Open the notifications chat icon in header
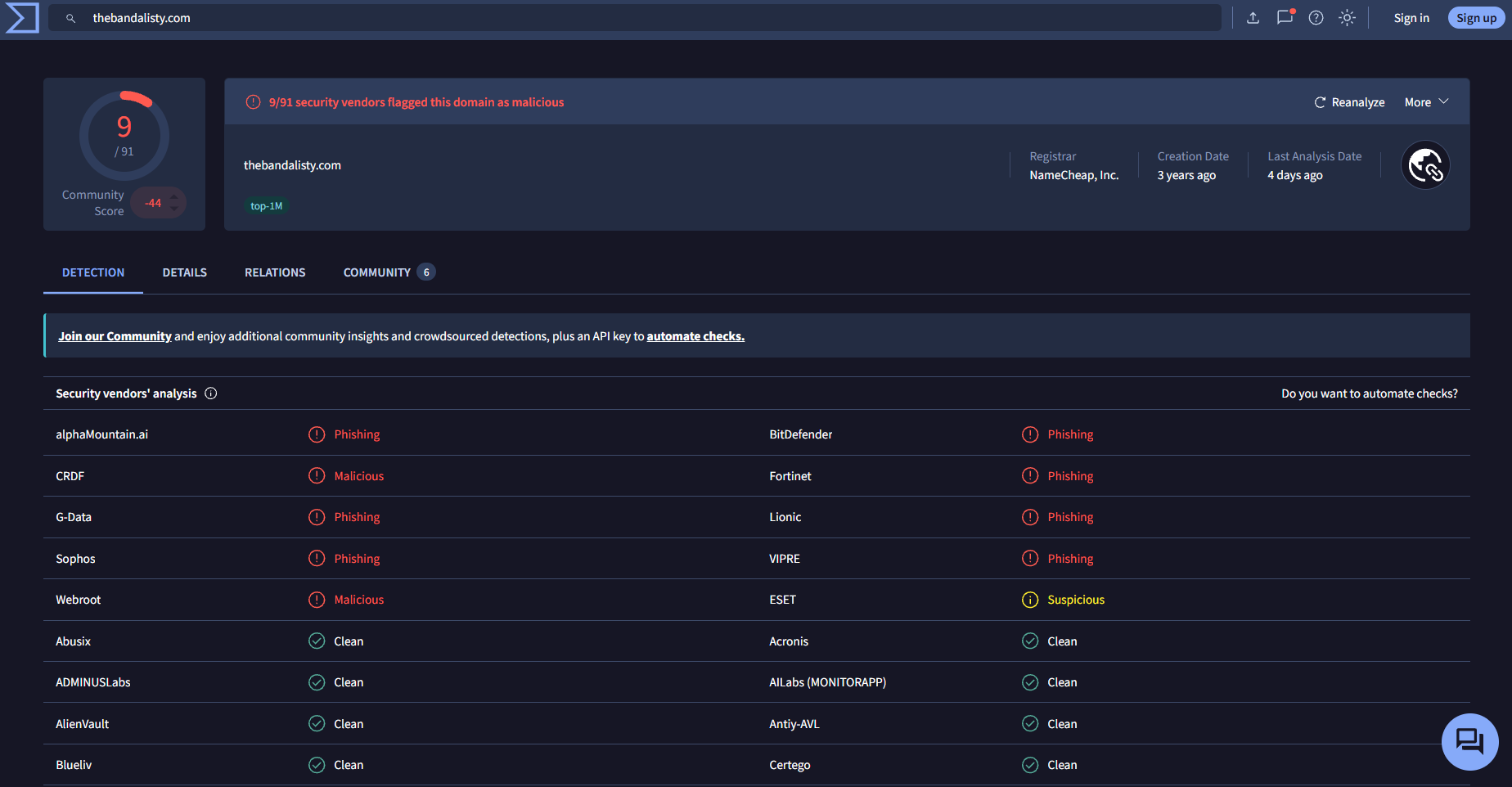Screen dimensions: 1512x787 [1285, 17]
